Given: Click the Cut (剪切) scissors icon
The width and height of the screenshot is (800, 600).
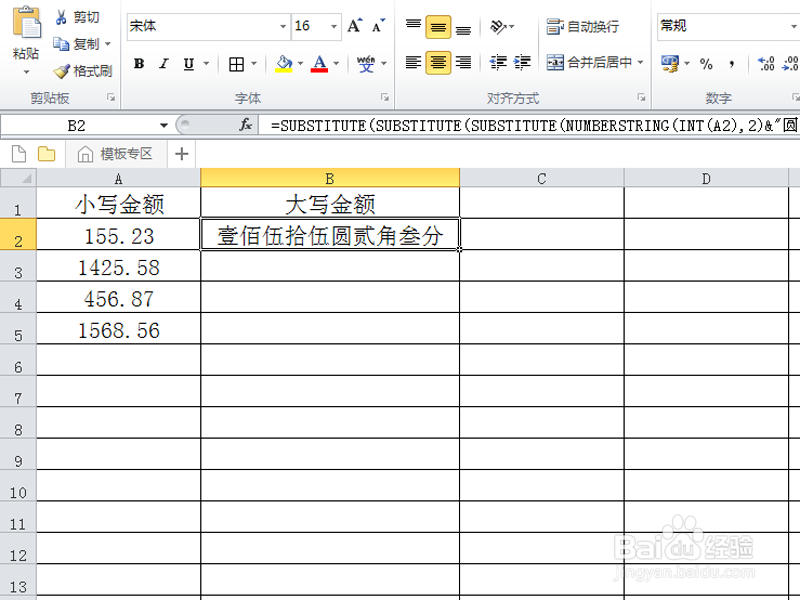Looking at the screenshot, I should (x=61, y=17).
